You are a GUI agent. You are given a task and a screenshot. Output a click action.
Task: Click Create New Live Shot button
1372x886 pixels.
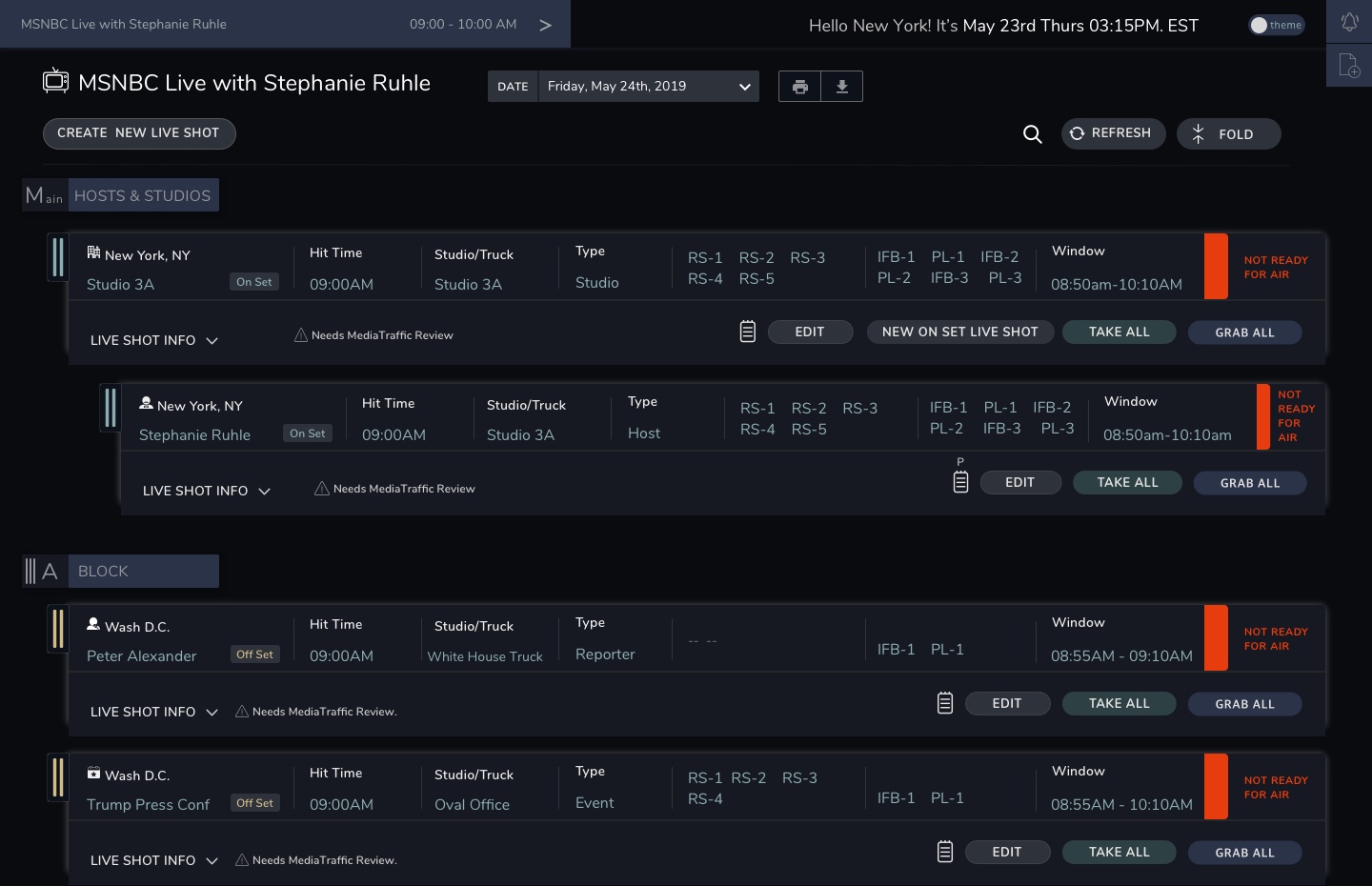(139, 133)
